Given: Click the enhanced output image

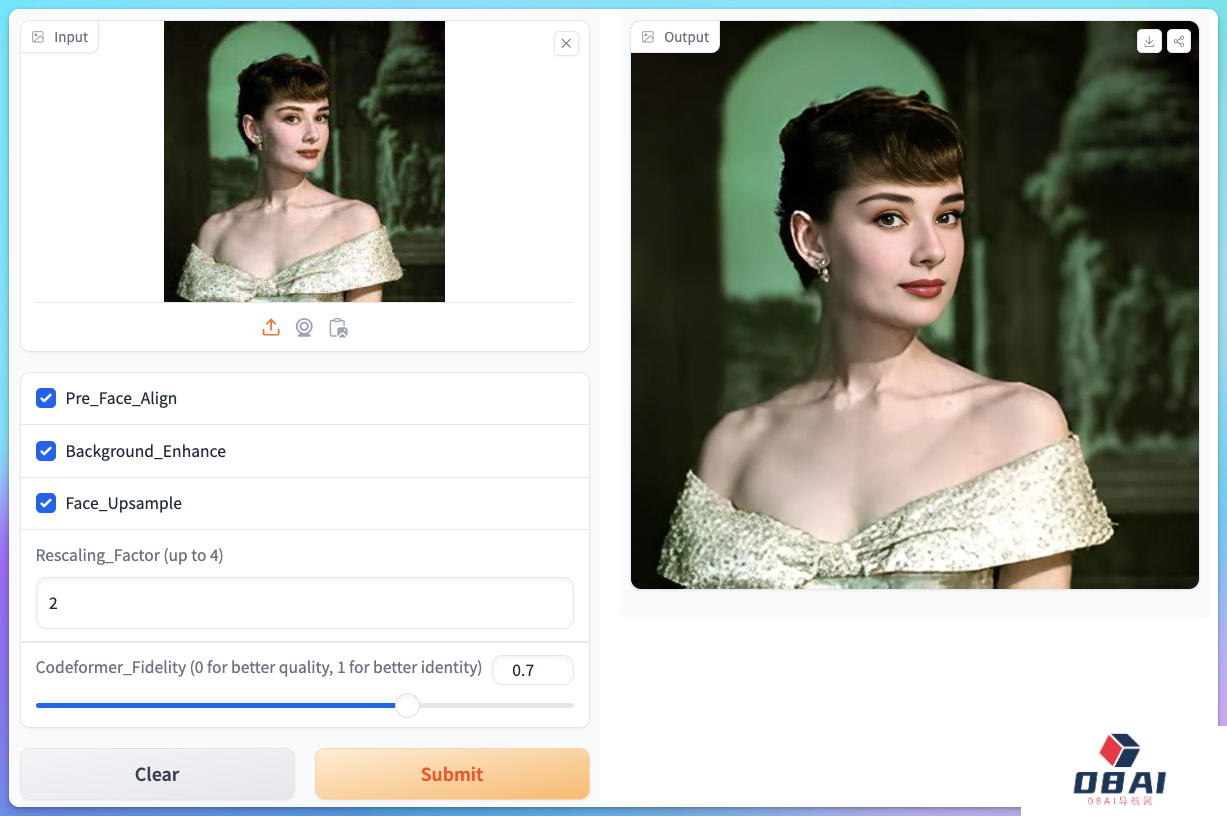Looking at the screenshot, I should click(x=914, y=305).
